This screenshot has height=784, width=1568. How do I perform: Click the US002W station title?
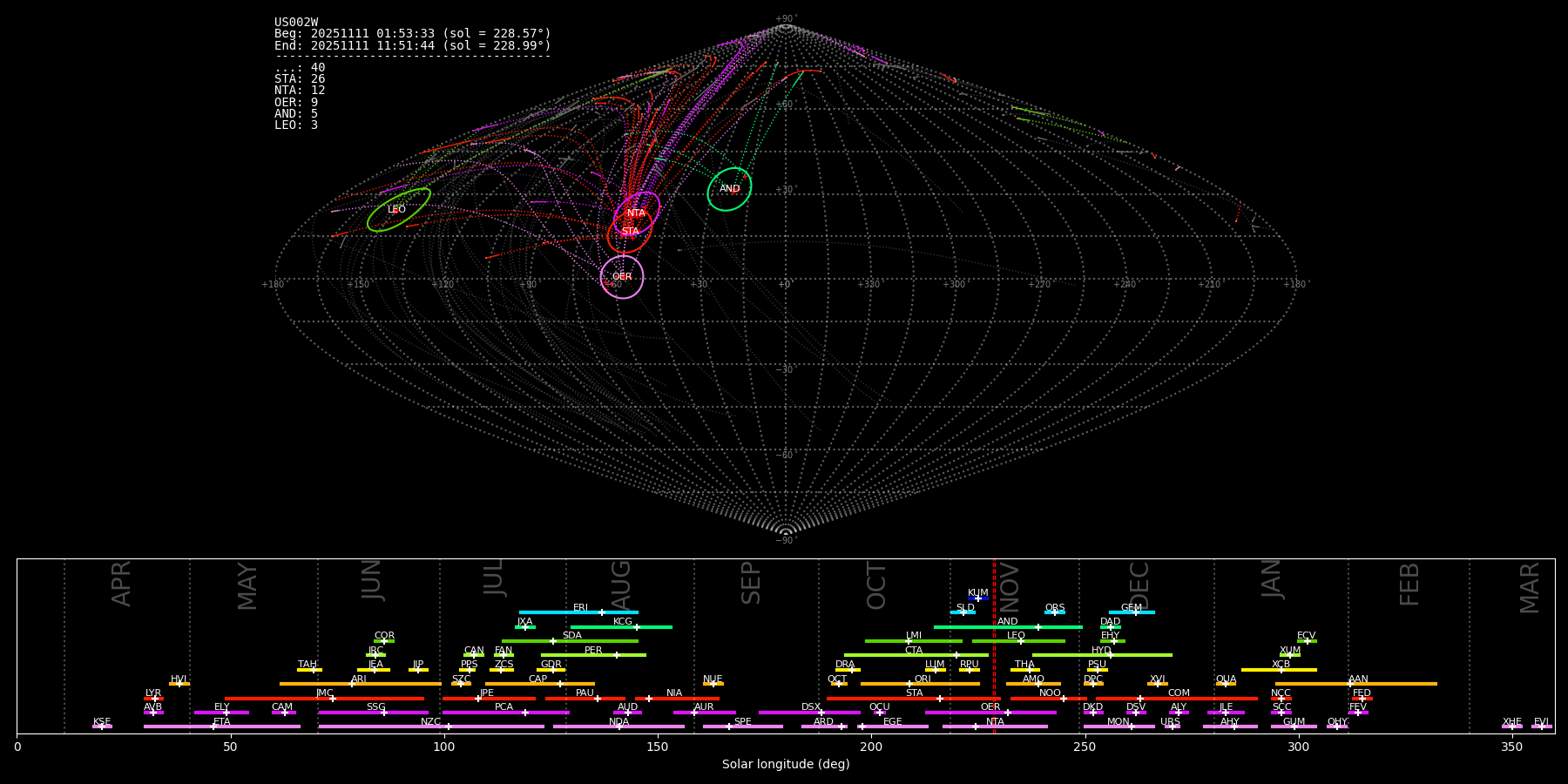point(296,23)
